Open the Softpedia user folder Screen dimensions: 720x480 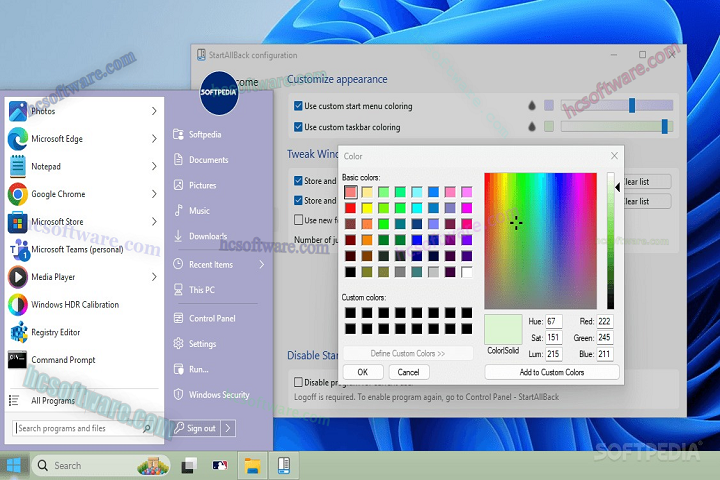197,135
